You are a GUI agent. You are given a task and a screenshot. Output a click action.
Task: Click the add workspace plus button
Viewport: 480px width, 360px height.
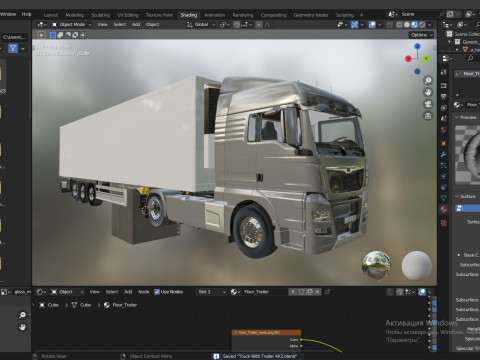[x=361, y=15]
